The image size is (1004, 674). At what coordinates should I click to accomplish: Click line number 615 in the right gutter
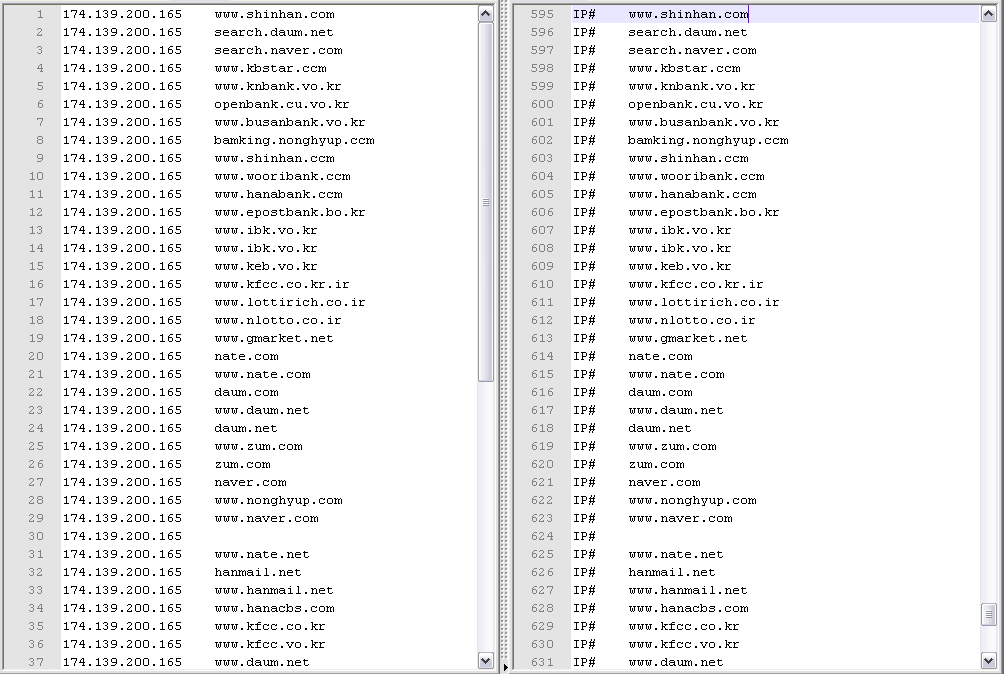(542, 374)
